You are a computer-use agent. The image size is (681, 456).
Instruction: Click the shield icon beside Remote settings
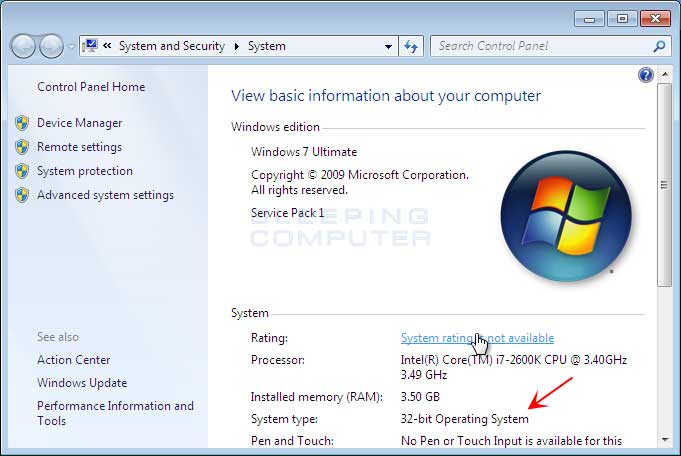pos(22,147)
